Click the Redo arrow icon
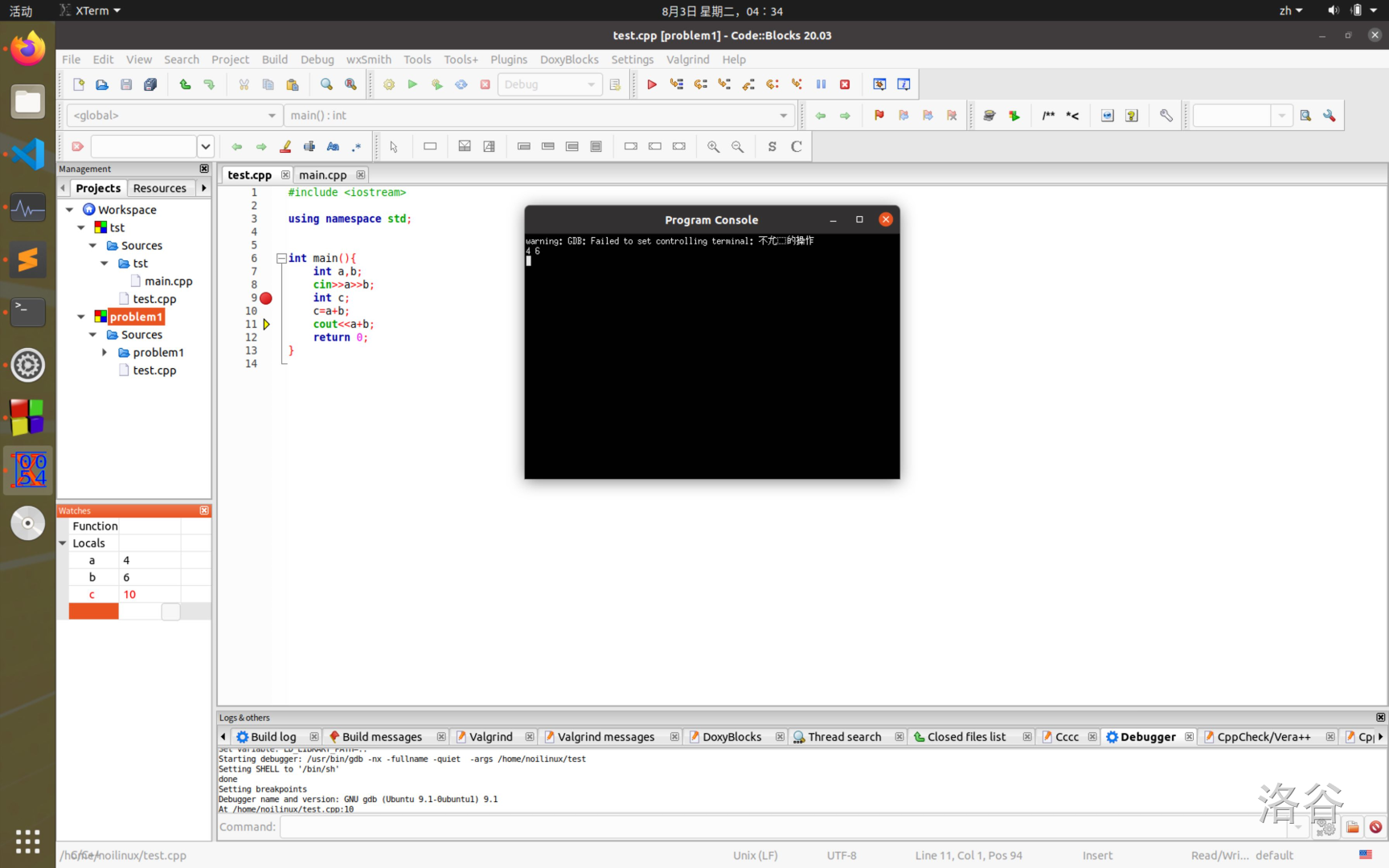This screenshot has width=1389, height=868. [209, 84]
